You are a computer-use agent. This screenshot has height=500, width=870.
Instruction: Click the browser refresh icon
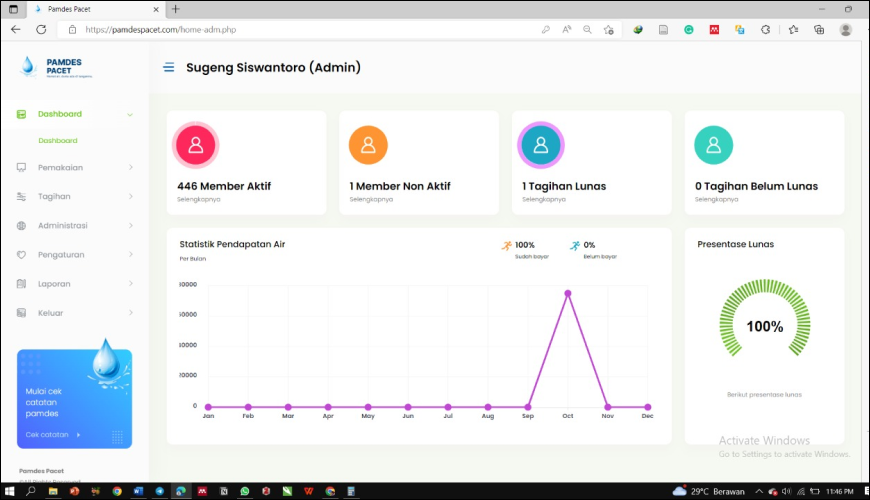pyautogui.click(x=41, y=30)
